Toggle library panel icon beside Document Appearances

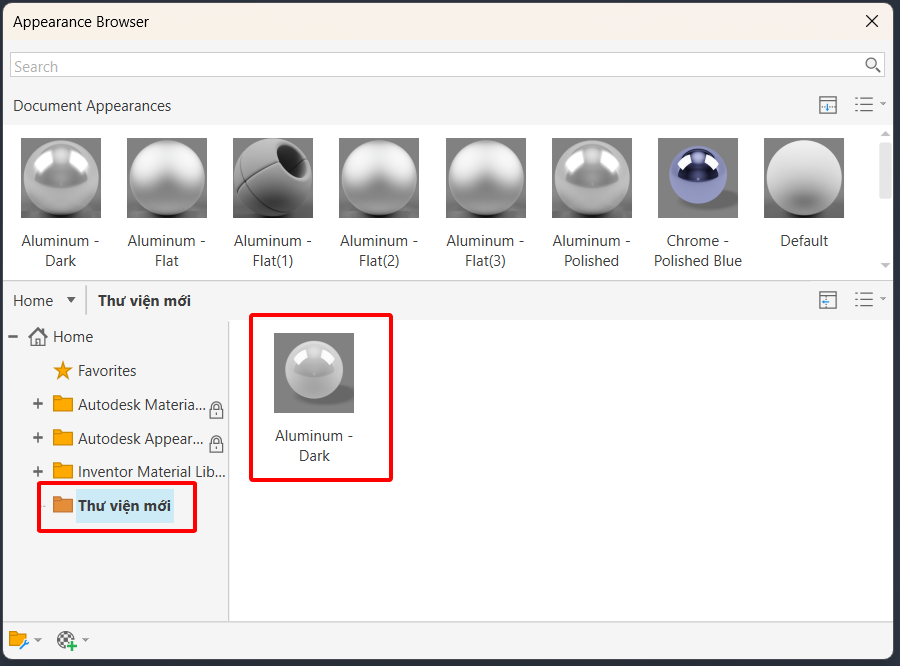click(828, 105)
